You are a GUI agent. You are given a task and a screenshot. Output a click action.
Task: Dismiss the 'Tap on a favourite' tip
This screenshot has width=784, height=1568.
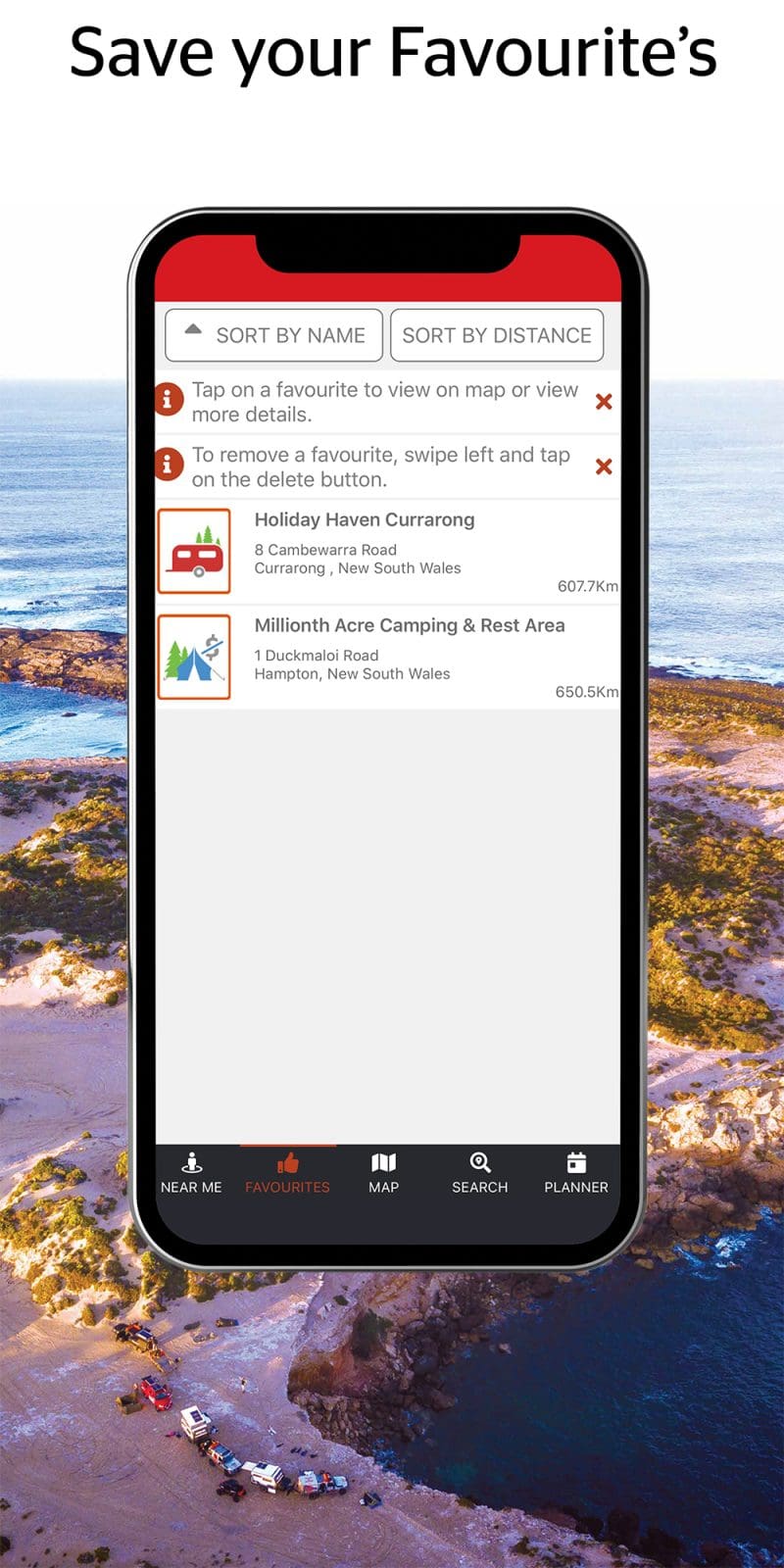click(604, 402)
